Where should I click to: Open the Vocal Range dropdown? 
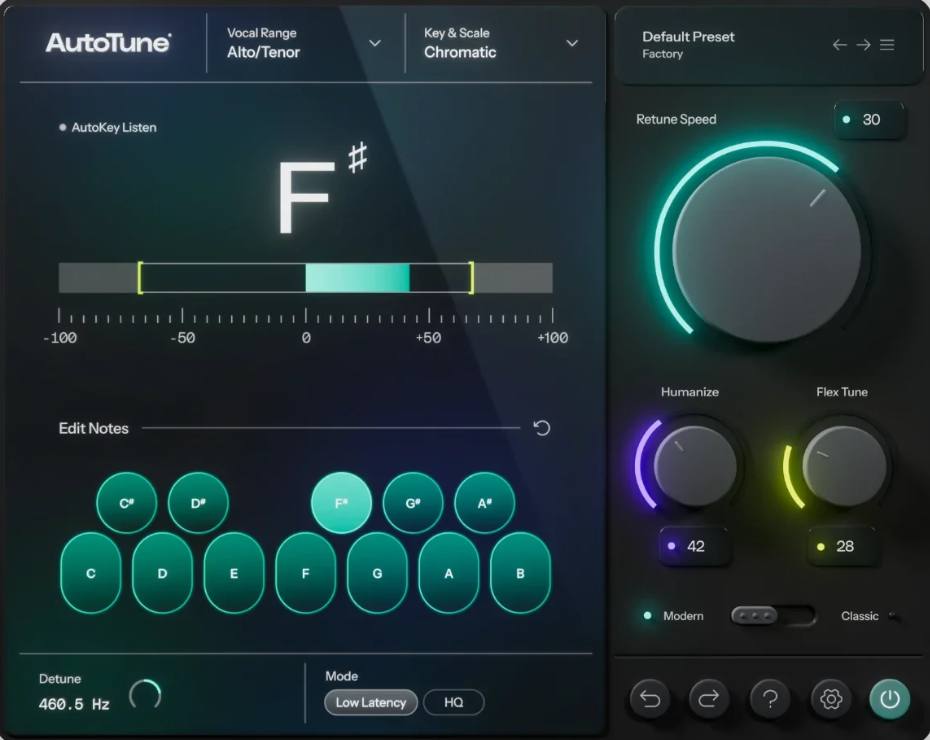point(305,43)
